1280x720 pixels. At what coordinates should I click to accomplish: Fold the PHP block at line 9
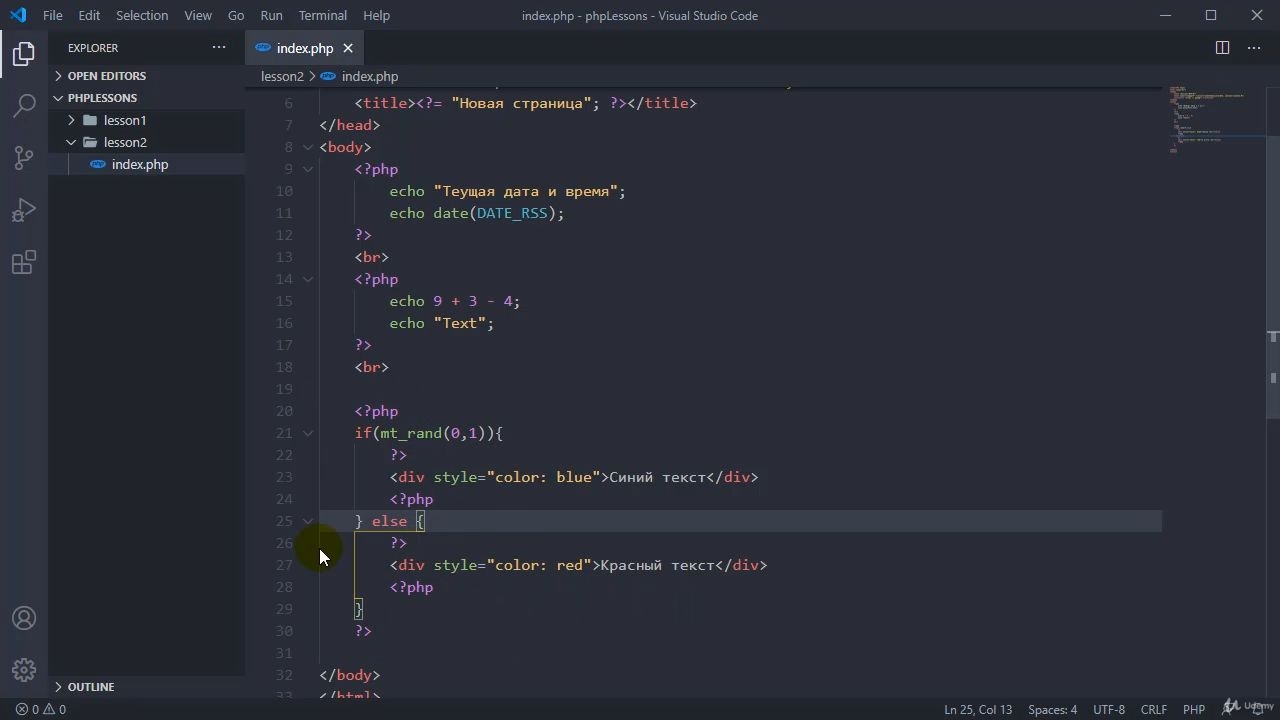pyautogui.click(x=308, y=169)
